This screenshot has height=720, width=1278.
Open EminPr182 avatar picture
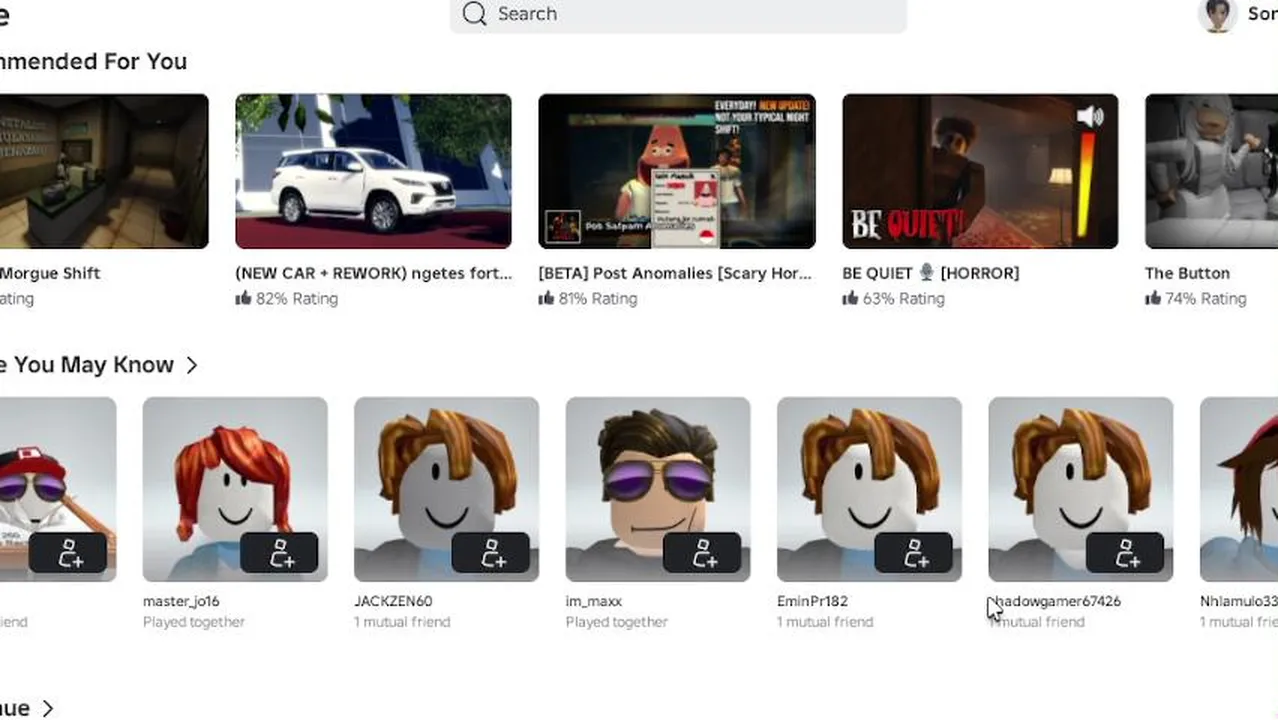tap(869, 489)
